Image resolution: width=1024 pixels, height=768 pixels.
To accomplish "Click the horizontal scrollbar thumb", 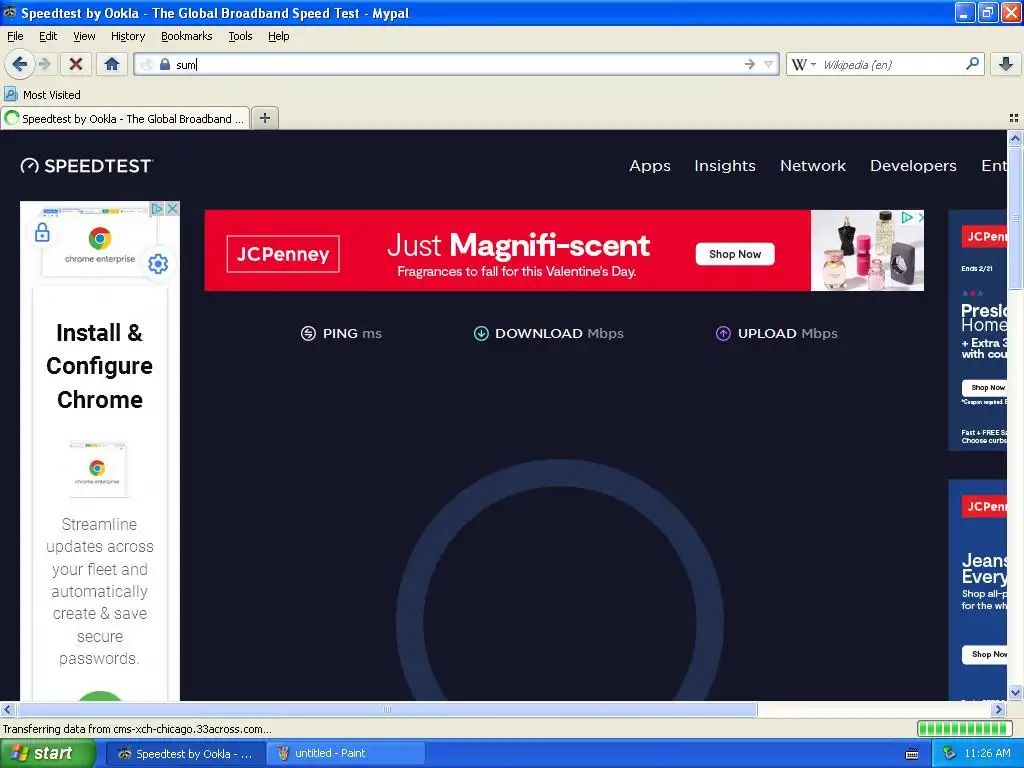I will pos(387,709).
